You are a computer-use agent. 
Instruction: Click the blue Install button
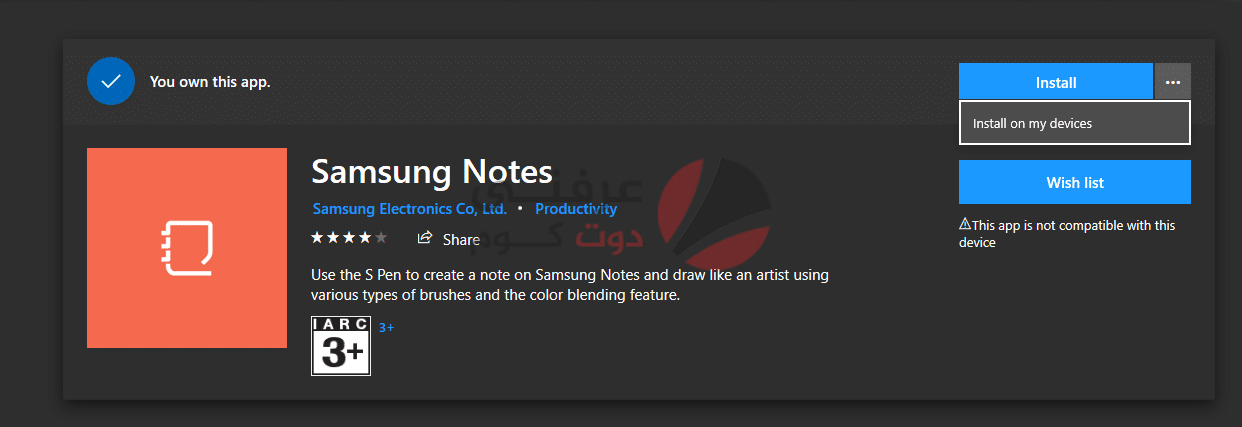[1056, 82]
